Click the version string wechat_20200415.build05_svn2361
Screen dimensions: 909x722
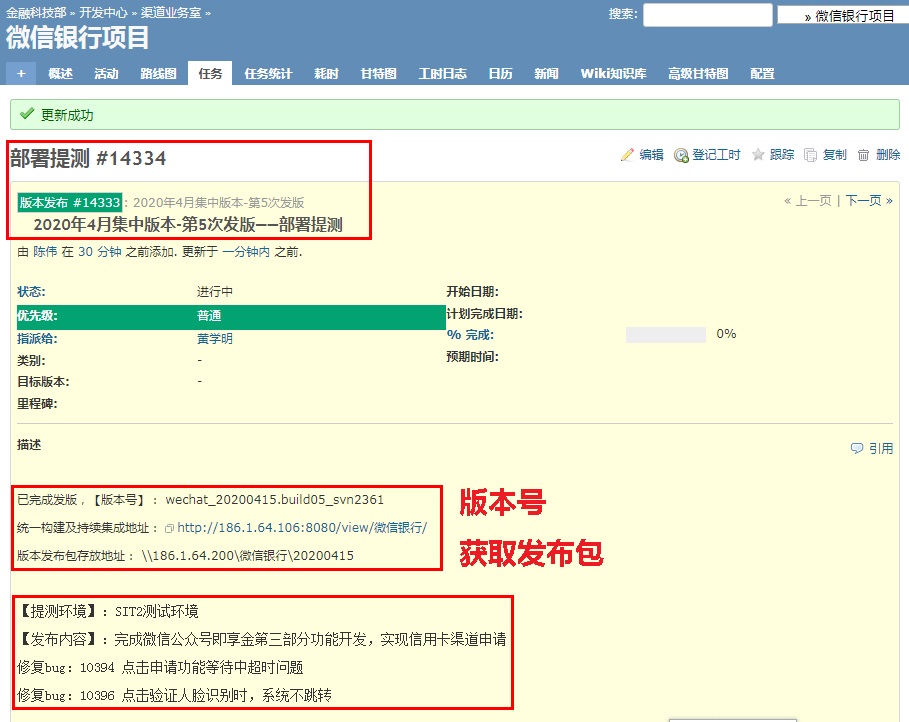(274, 500)
